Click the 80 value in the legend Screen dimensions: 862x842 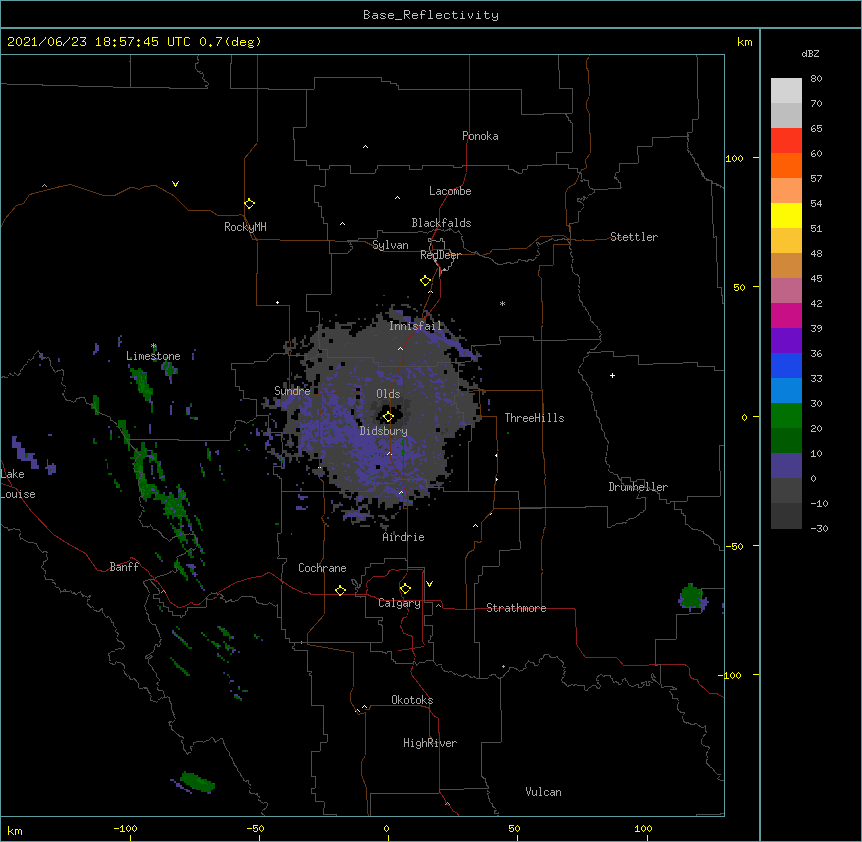tap(816, 79)
